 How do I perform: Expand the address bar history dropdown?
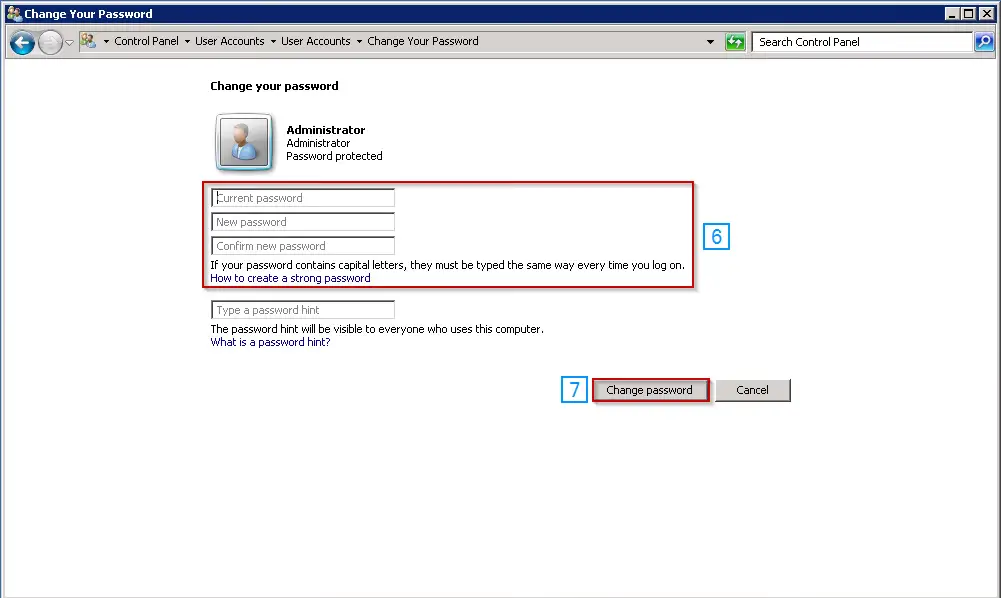point(711,42)
